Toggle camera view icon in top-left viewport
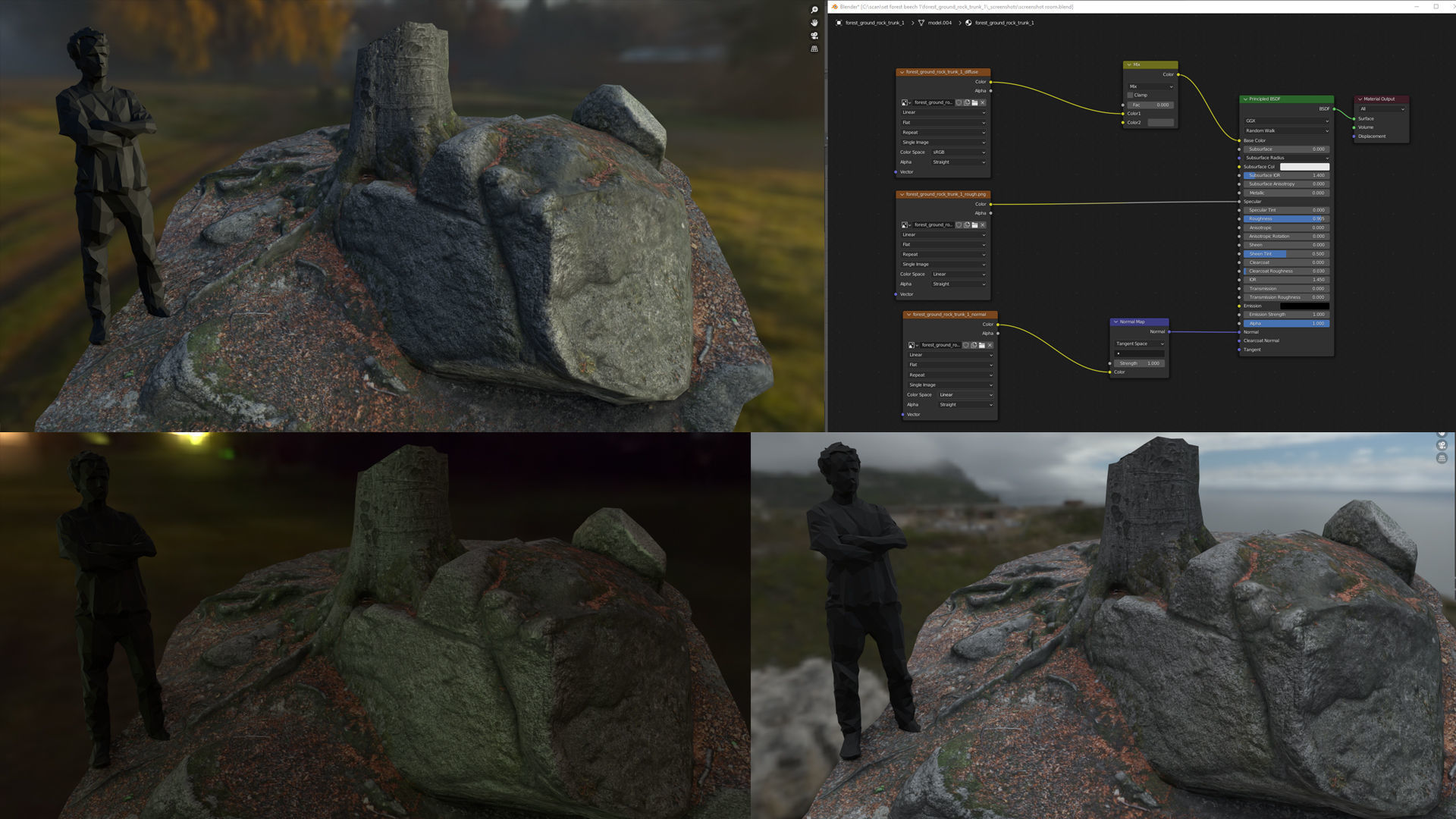 (x=814, y=36)
